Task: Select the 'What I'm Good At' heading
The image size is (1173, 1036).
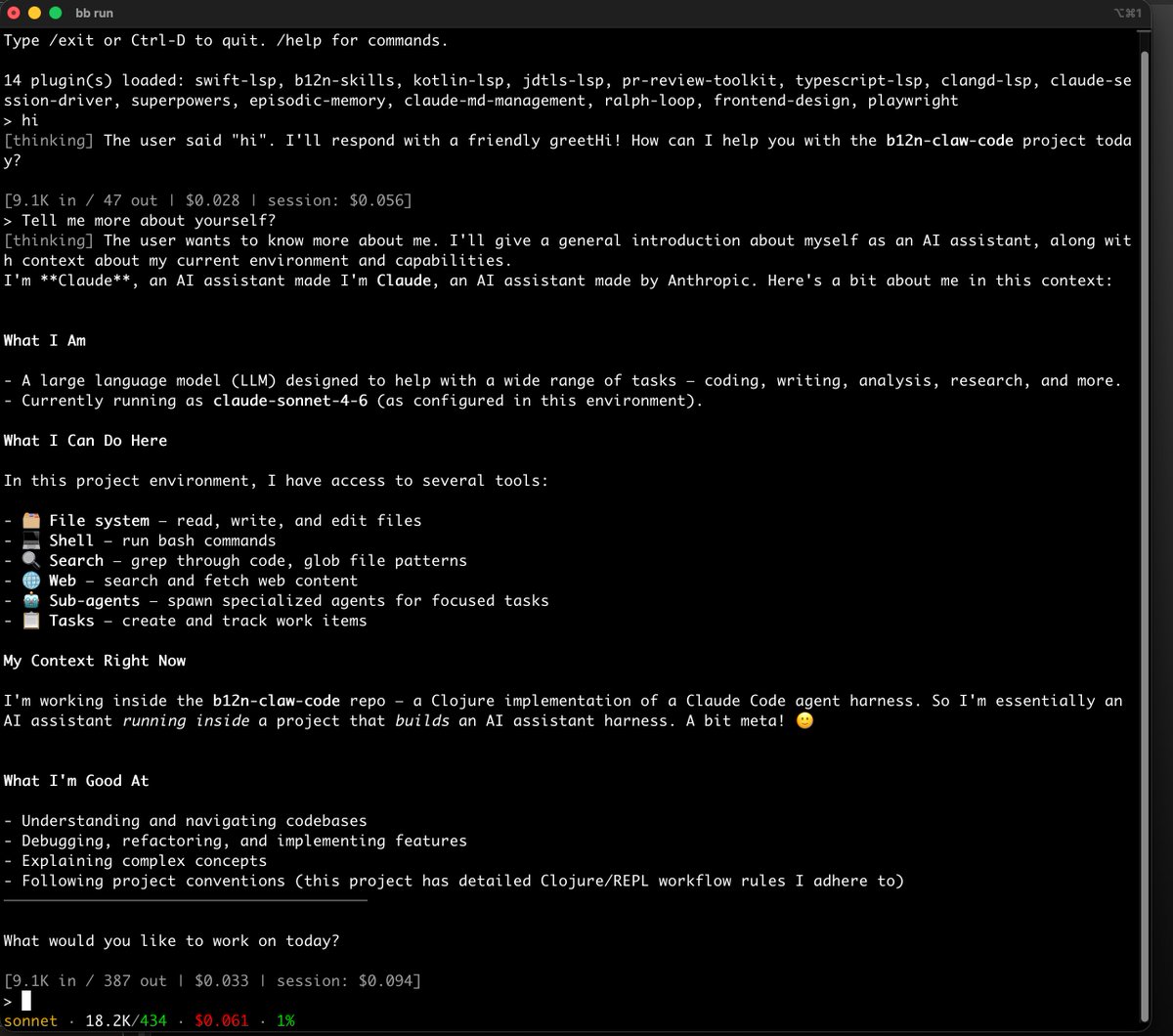Action: point(76,781)
